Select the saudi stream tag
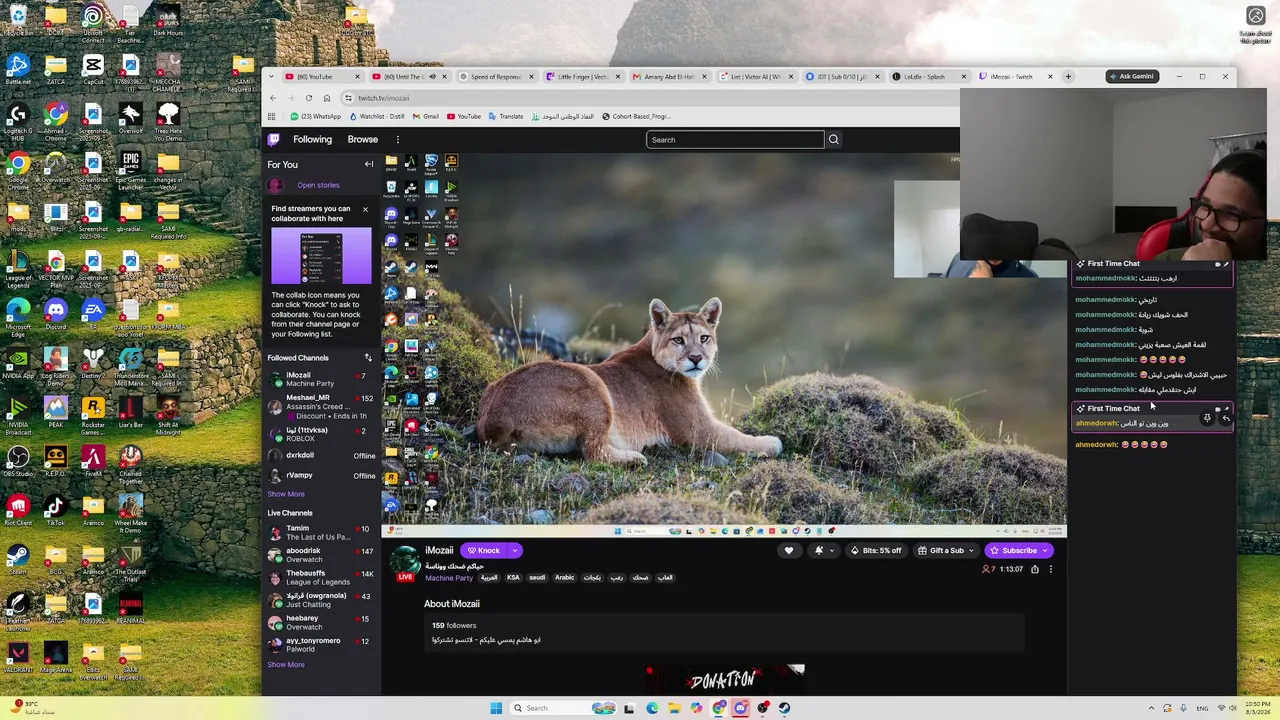This screenshot has width=1280, height=720. (x=537, y=578)
